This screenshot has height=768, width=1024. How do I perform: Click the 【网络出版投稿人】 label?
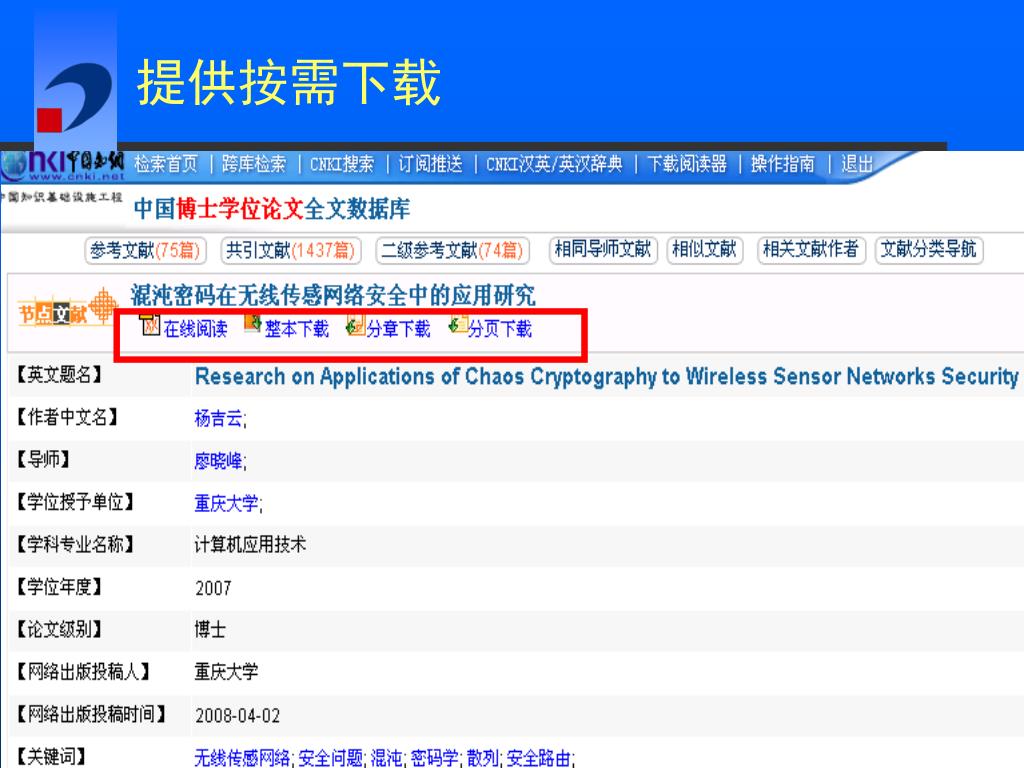84,671
